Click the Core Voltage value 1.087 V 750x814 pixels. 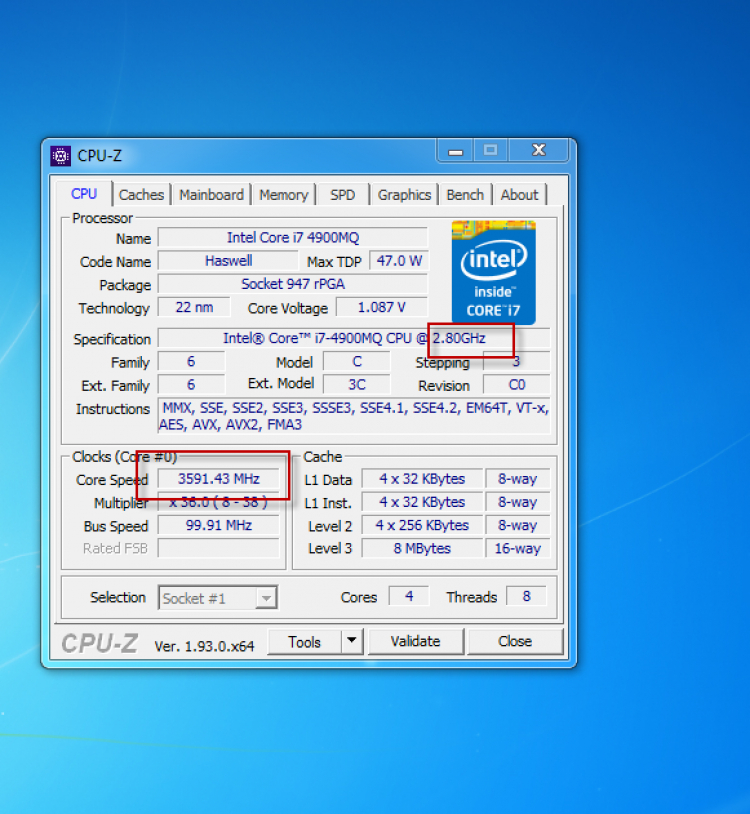381,307
